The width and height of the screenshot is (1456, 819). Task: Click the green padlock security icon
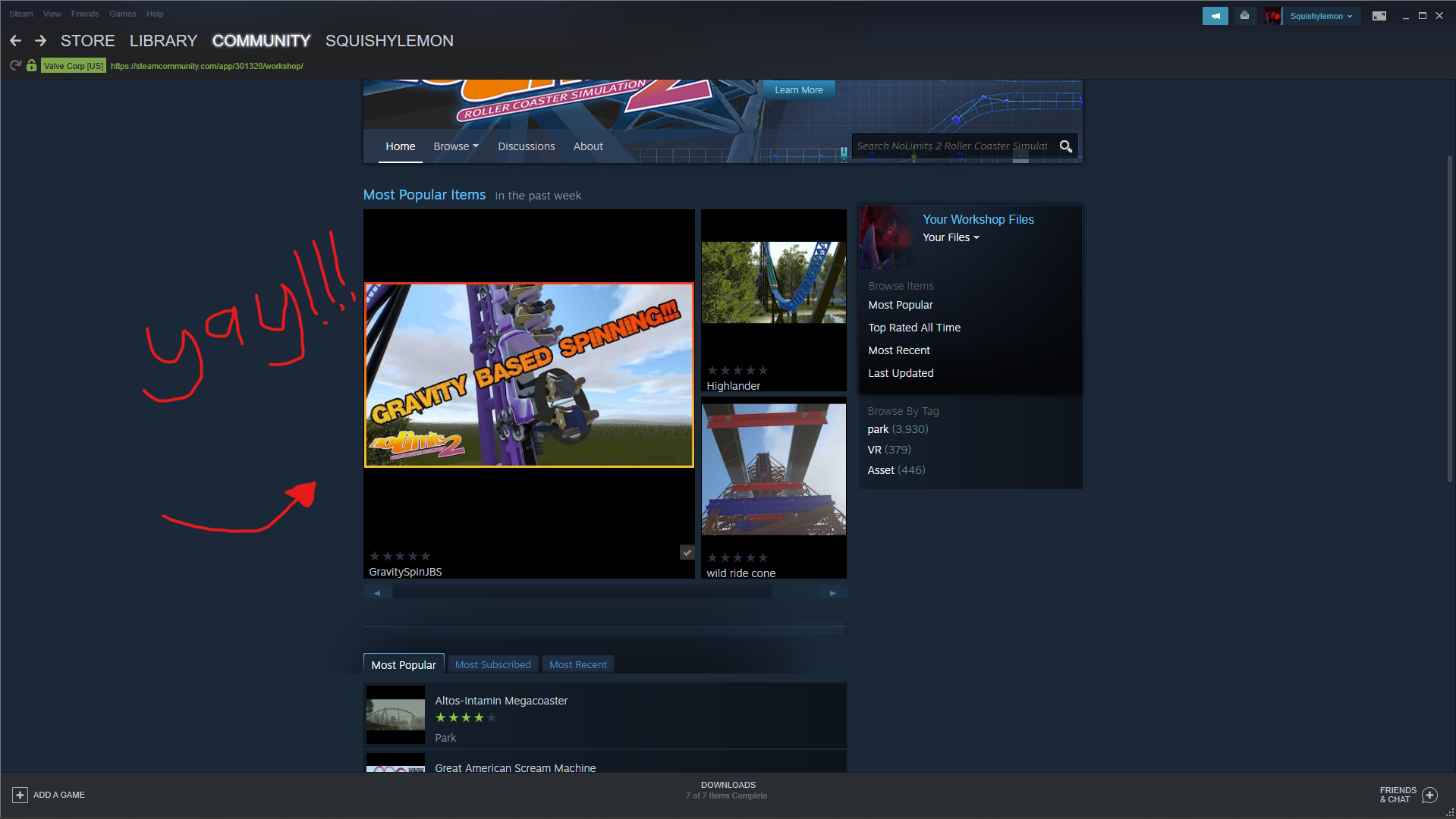(31, 66)
